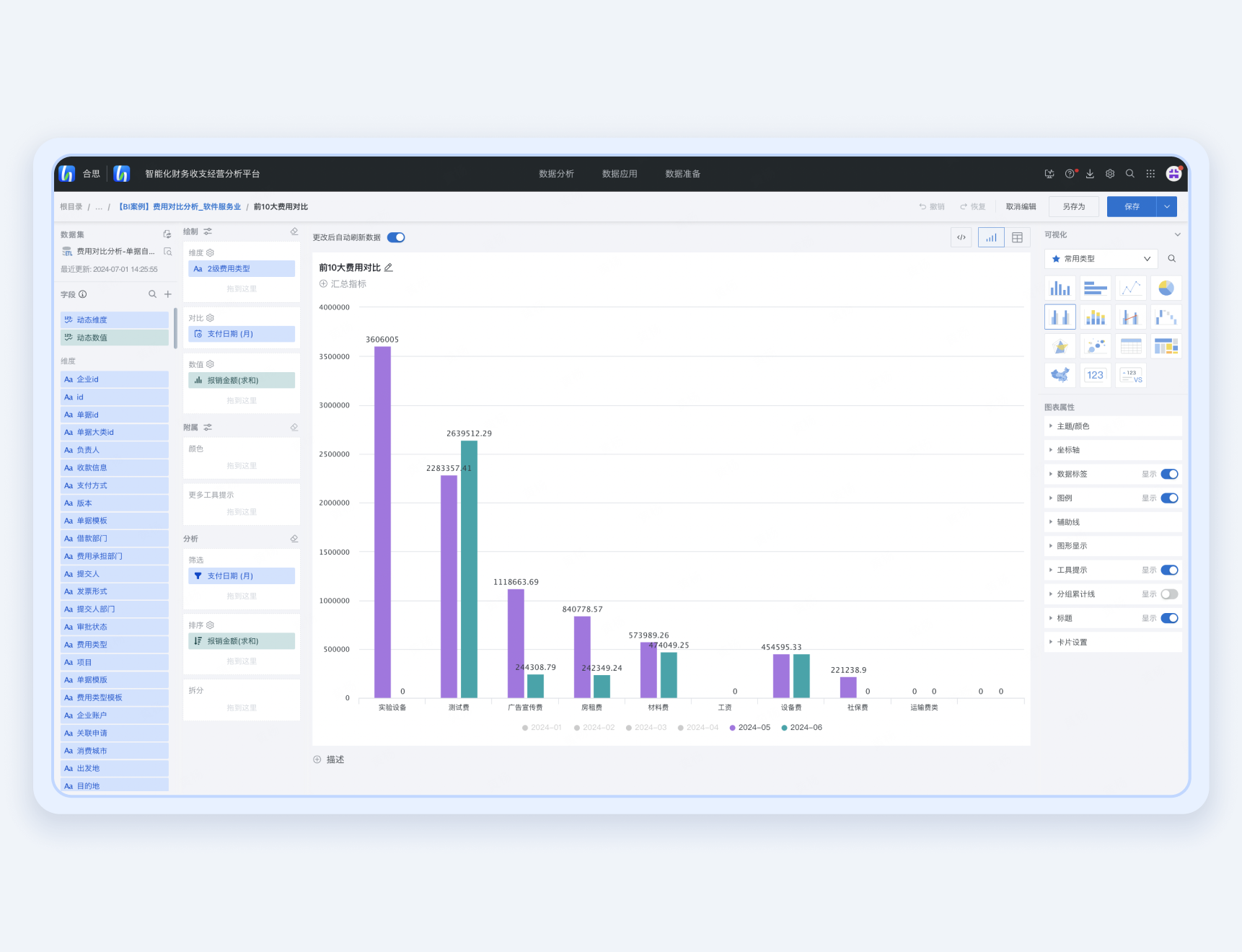Pick the China map chart type
This screenshot has width=1242, height=952.
(x=1060, y=375)
